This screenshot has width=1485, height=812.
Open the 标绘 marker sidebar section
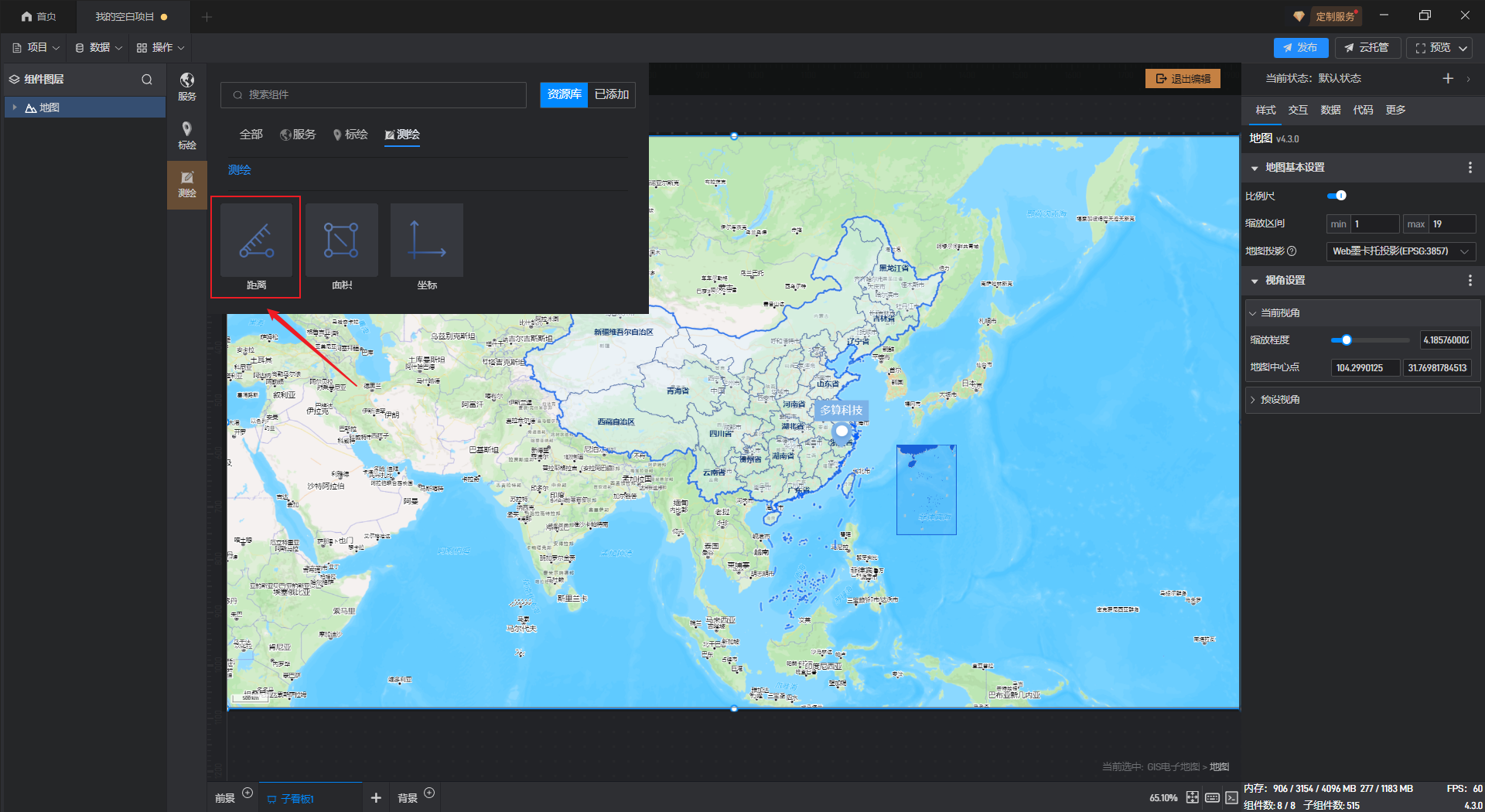point(186,135)
